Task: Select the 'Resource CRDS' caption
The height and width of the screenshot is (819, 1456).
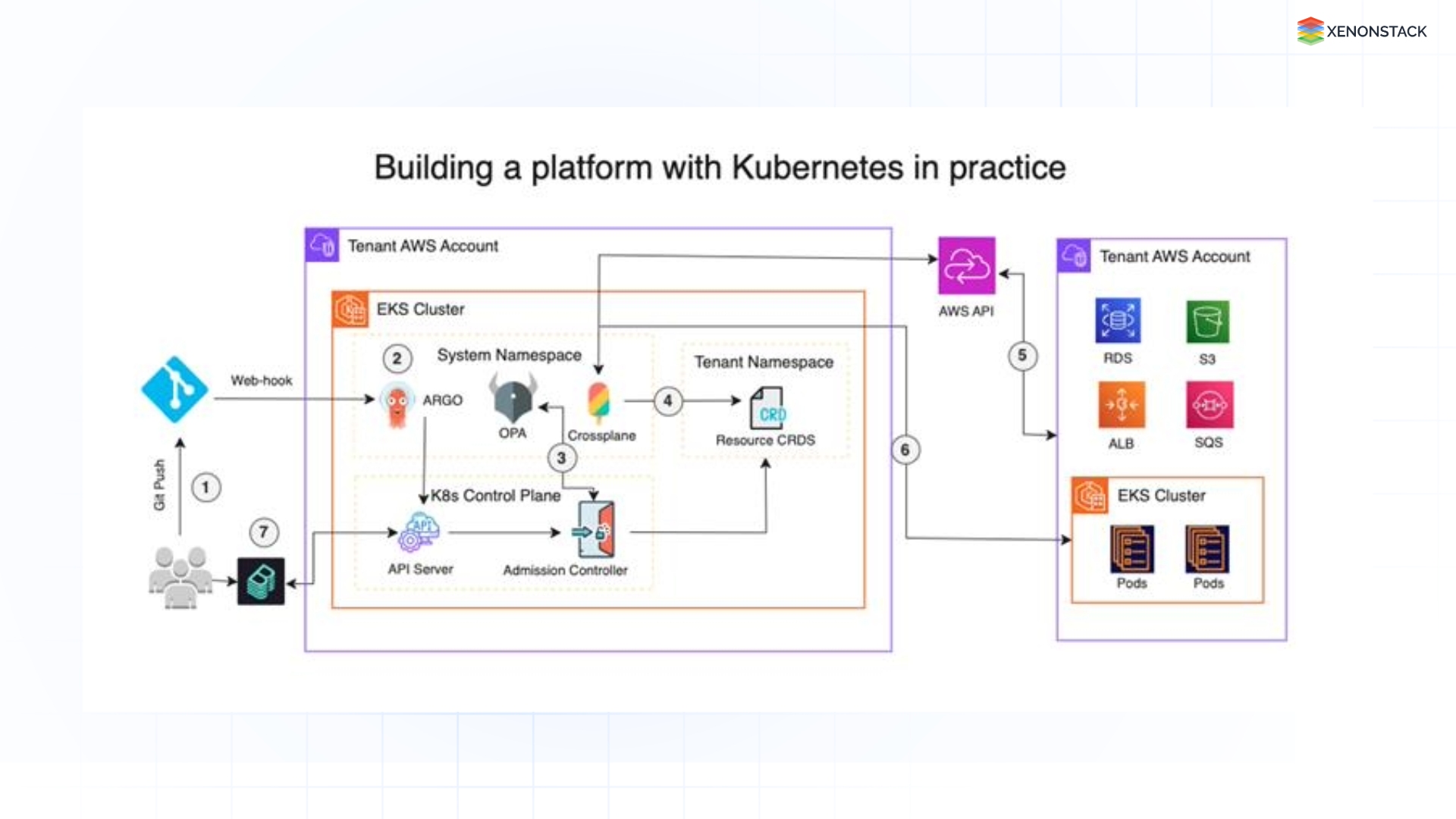Action: 765,440
